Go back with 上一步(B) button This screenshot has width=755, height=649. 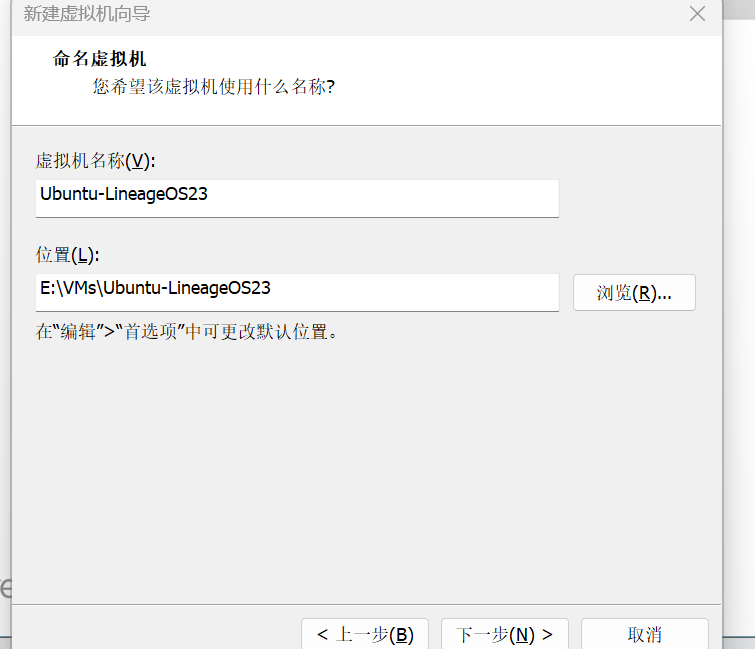(x=365, y=634)
